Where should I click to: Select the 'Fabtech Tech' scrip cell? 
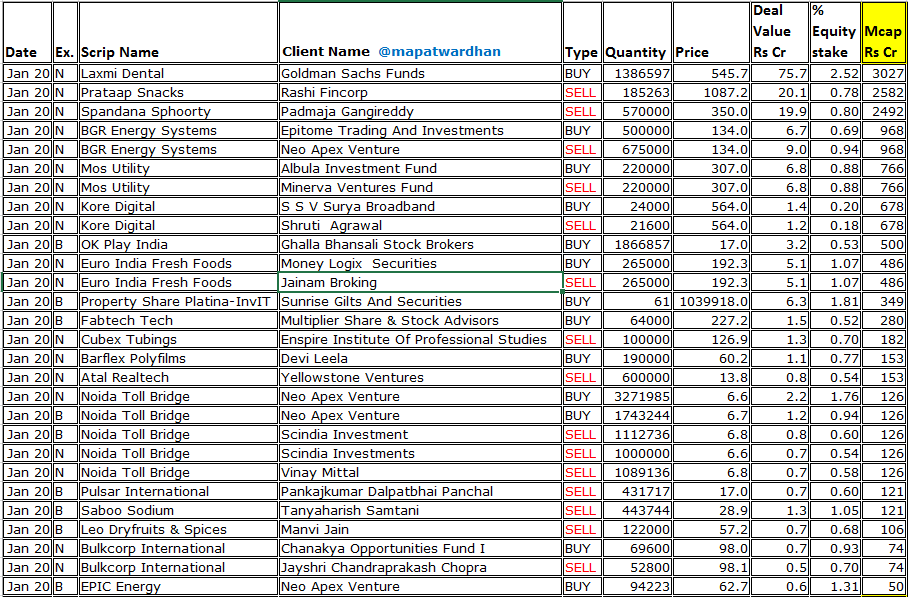click(178, 321)
